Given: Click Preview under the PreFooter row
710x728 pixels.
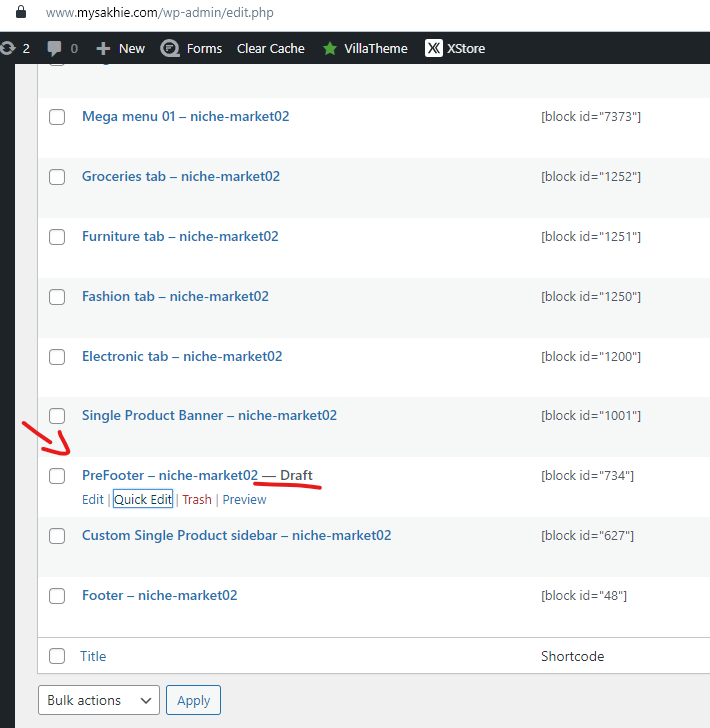Looking at the screenshot, I should (244, 500).
